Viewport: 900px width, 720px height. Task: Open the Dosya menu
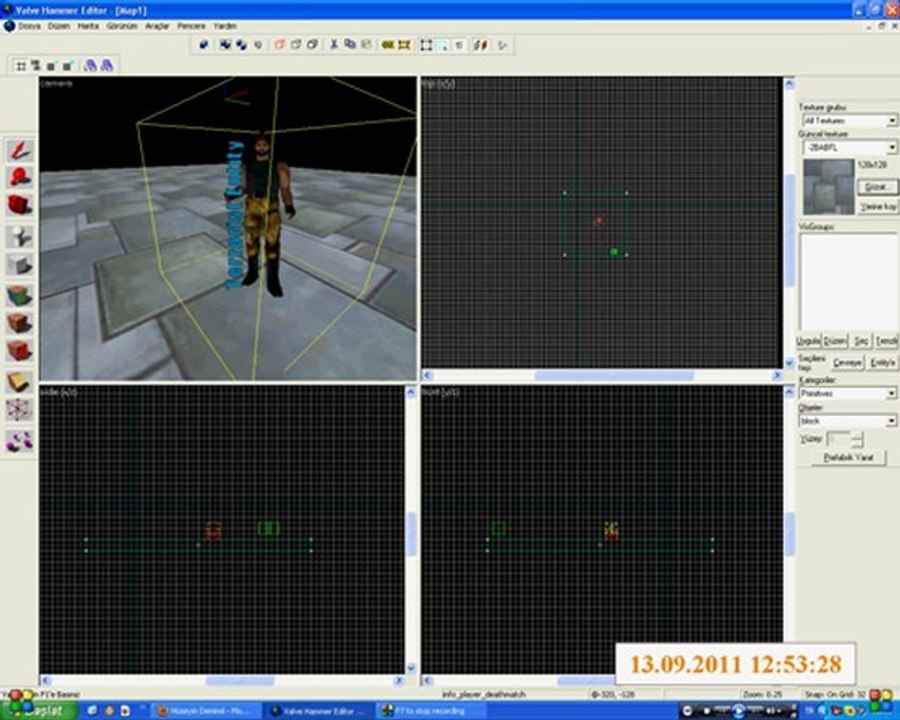point(29,26)
